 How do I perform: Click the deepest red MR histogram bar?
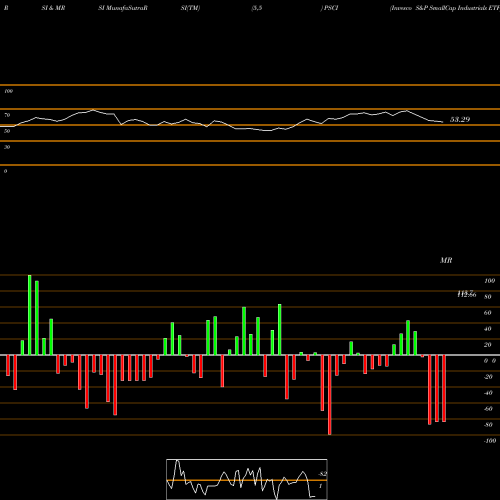pos(330,395)
